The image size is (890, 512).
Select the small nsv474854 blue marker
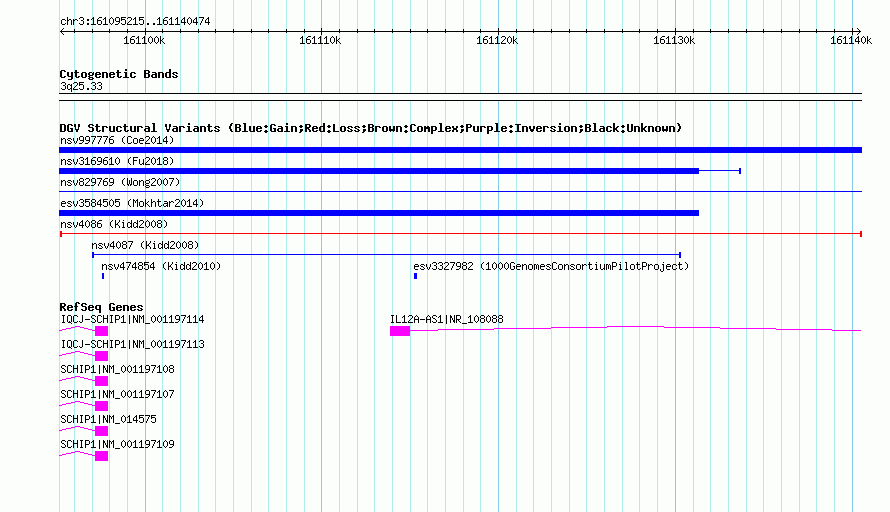coord(103,276)
